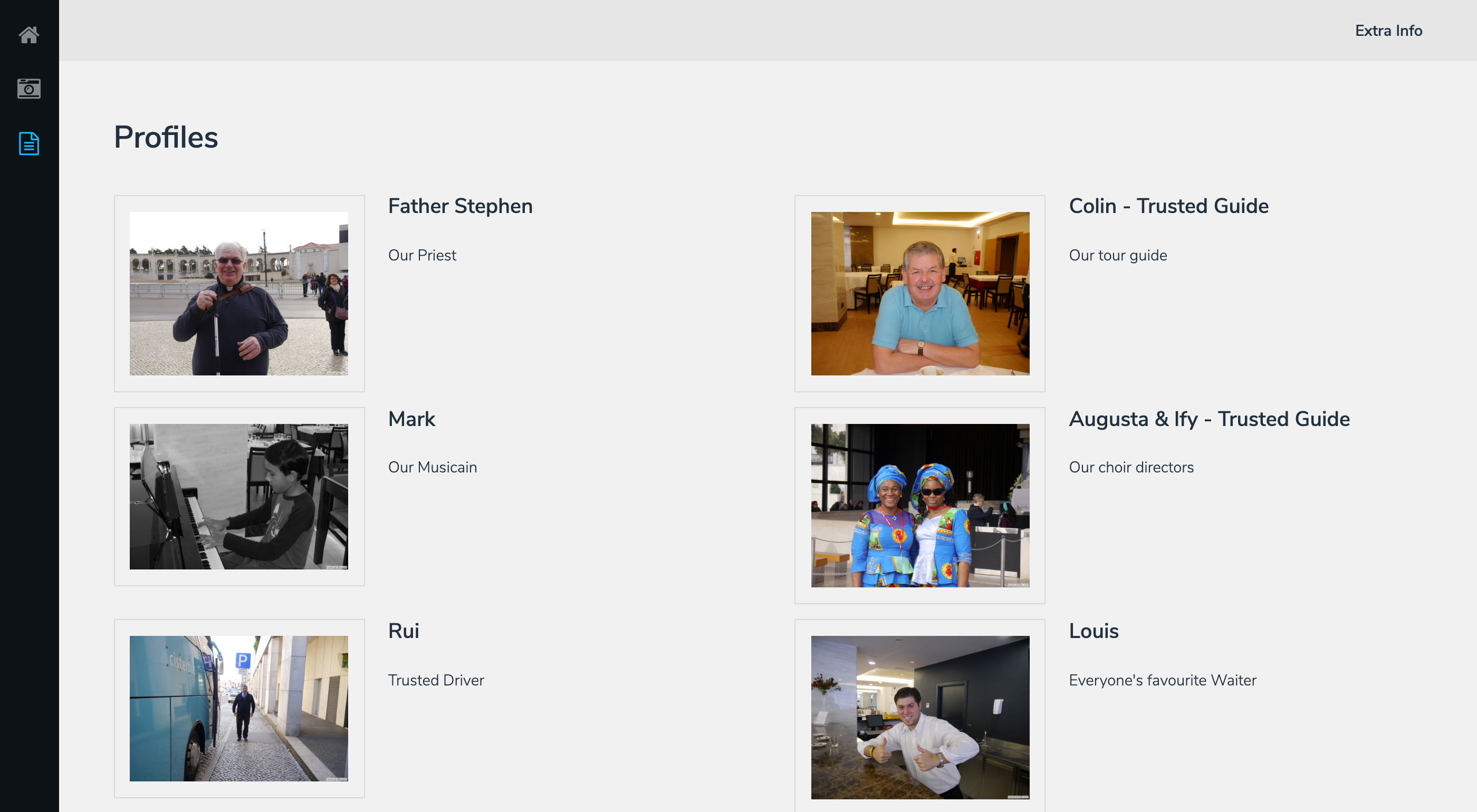View Augusta & Ify's photo
This screenshot has width=1477, height=812.
coord(919,506)
